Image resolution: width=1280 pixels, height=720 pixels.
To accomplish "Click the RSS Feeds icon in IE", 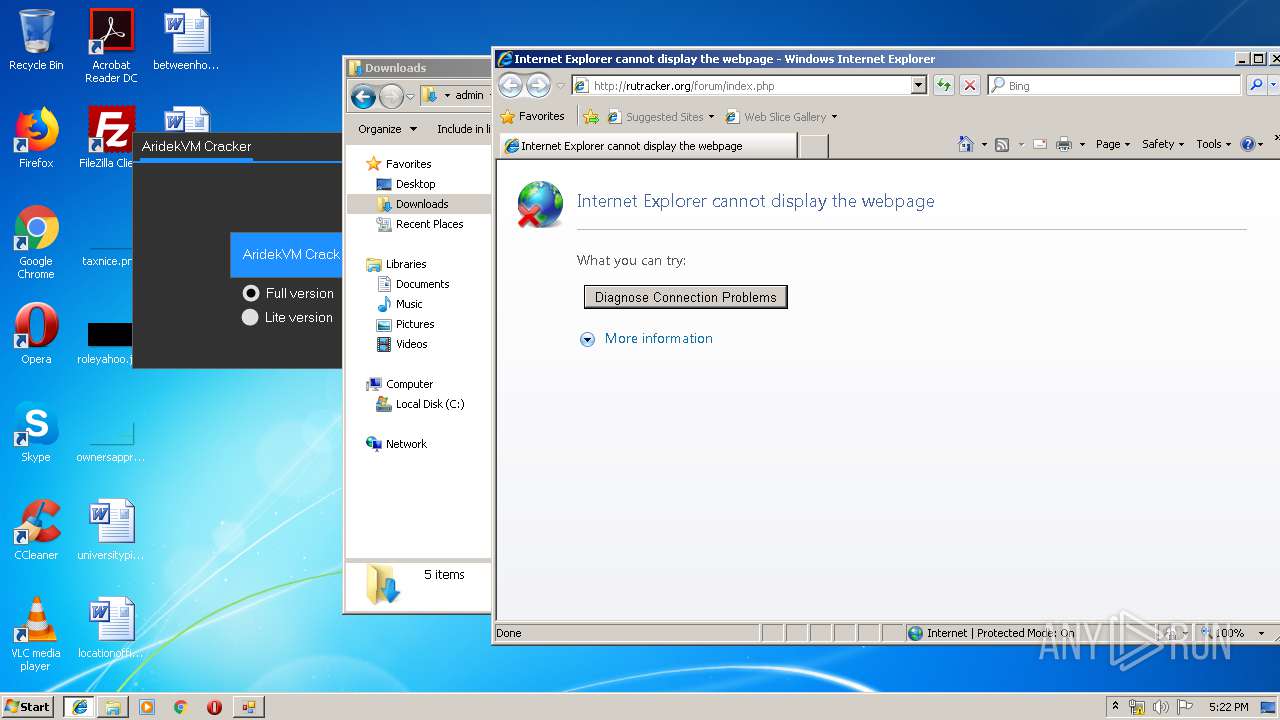I will click(x=1002, y=144).
